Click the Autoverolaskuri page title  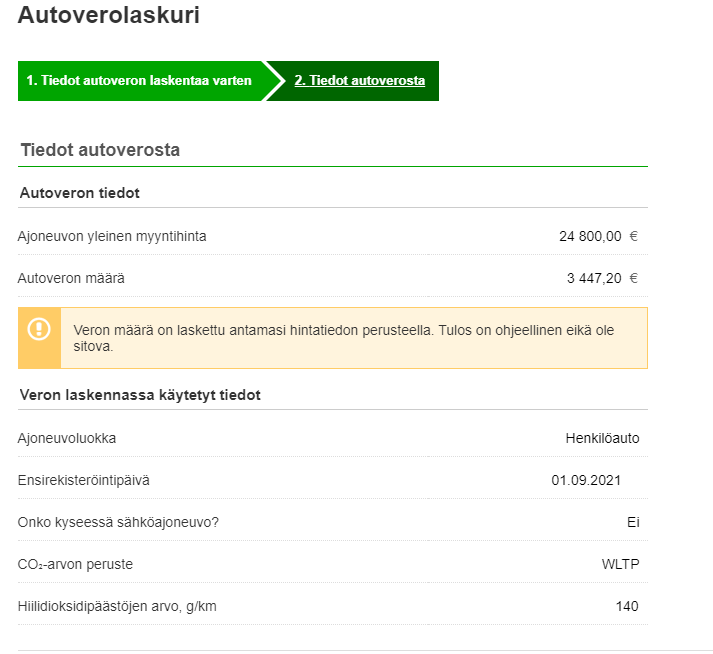(x=108, y=16)
